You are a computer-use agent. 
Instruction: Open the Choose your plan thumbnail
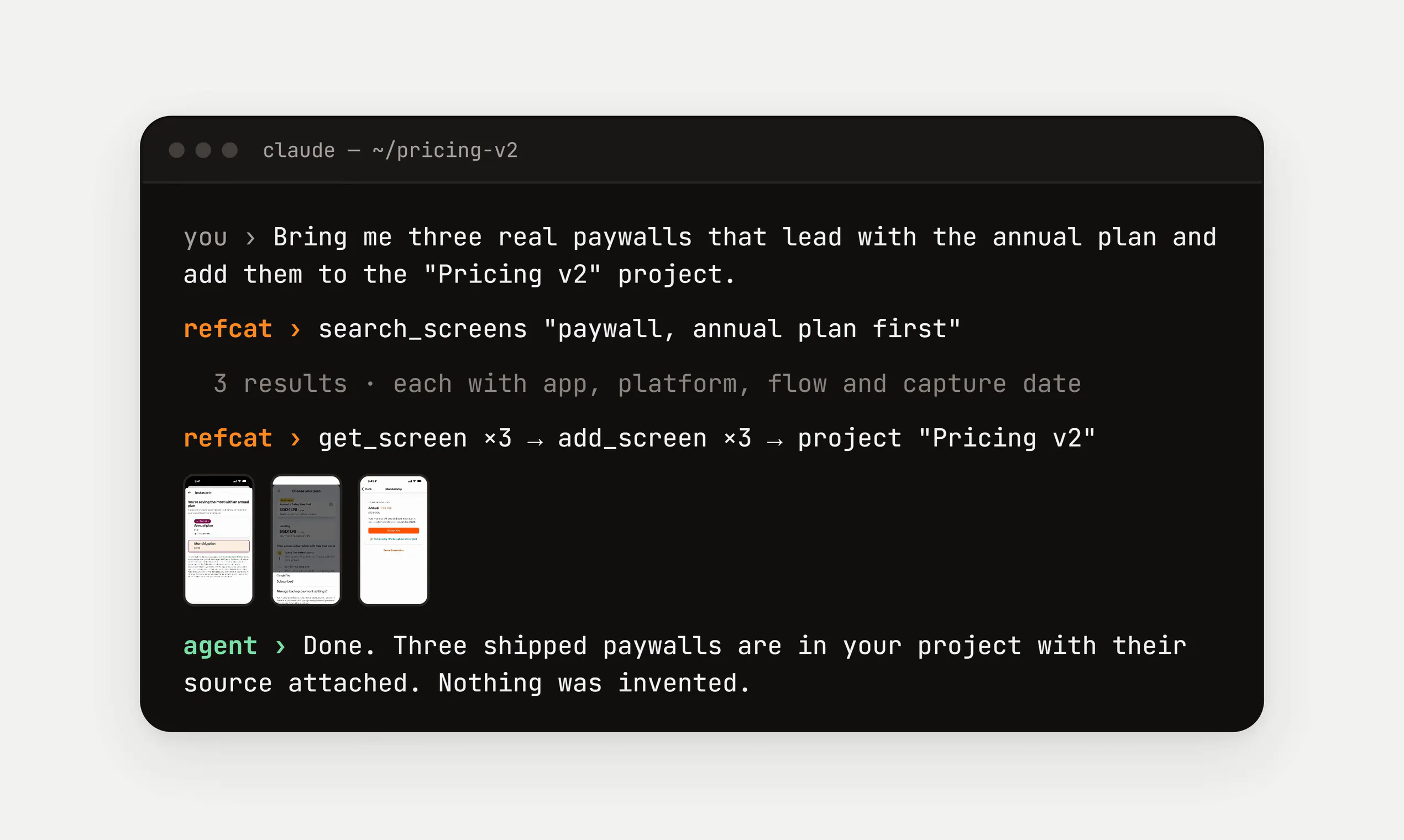pos(306,539)
